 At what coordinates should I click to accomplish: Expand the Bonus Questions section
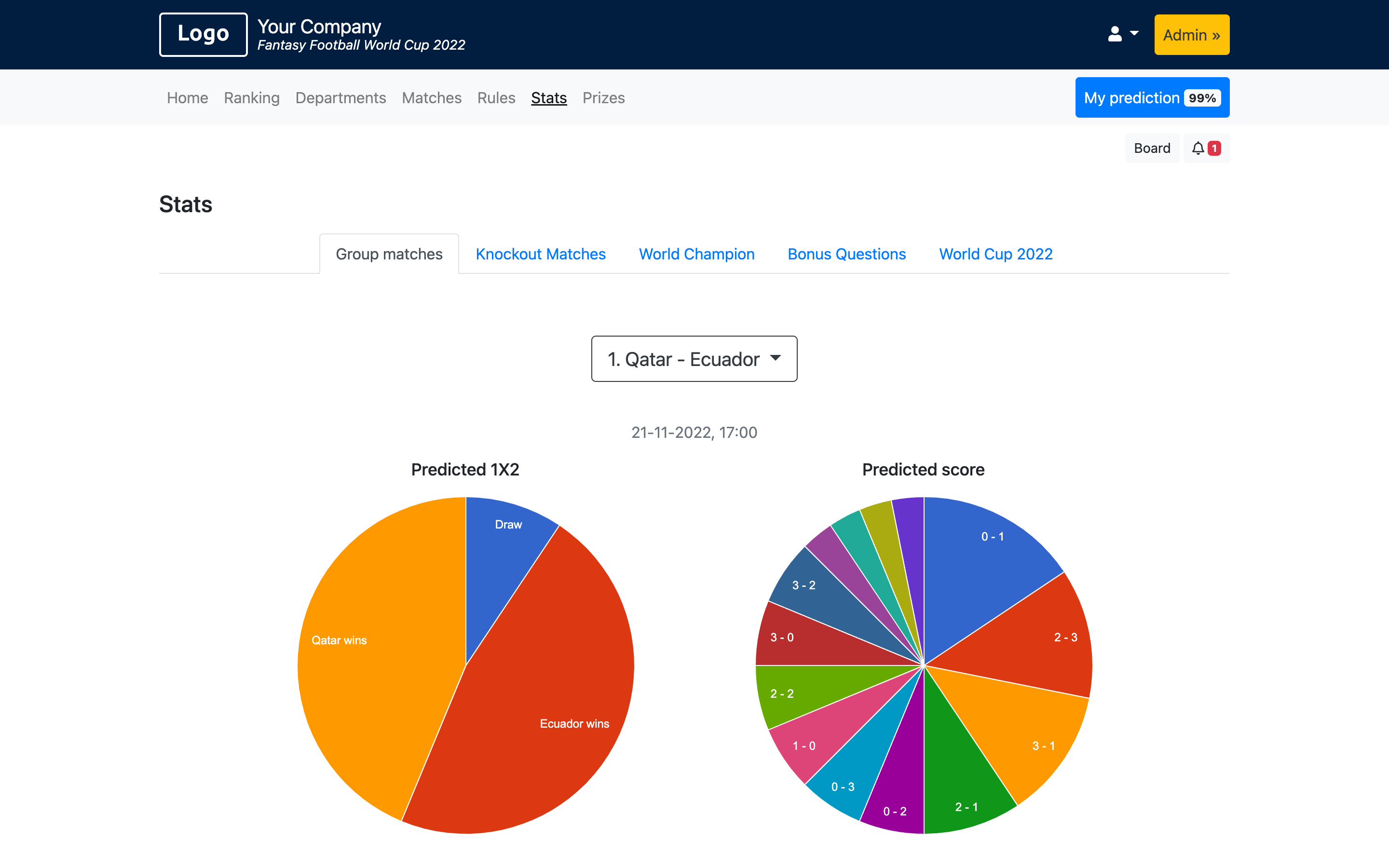[x=846, y=254]
